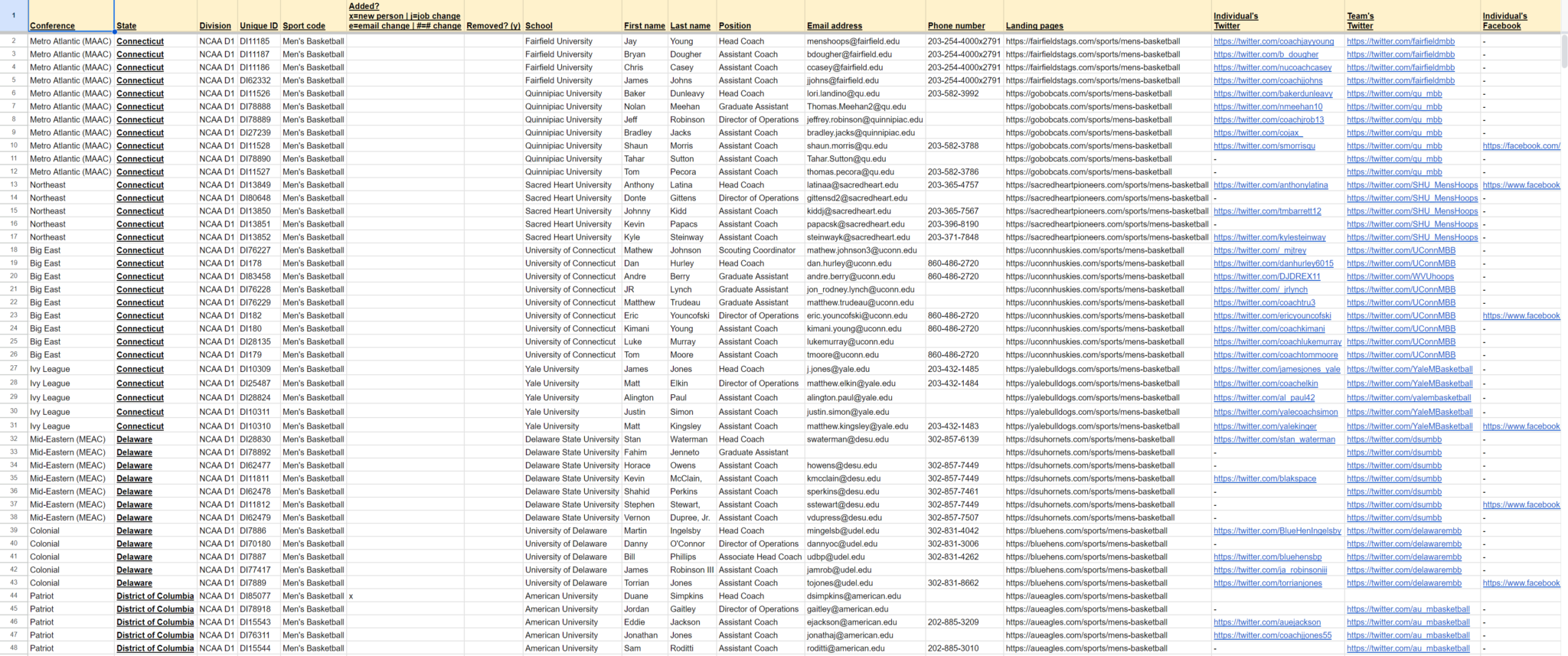Click the Unique ID column header

(259, 16)
